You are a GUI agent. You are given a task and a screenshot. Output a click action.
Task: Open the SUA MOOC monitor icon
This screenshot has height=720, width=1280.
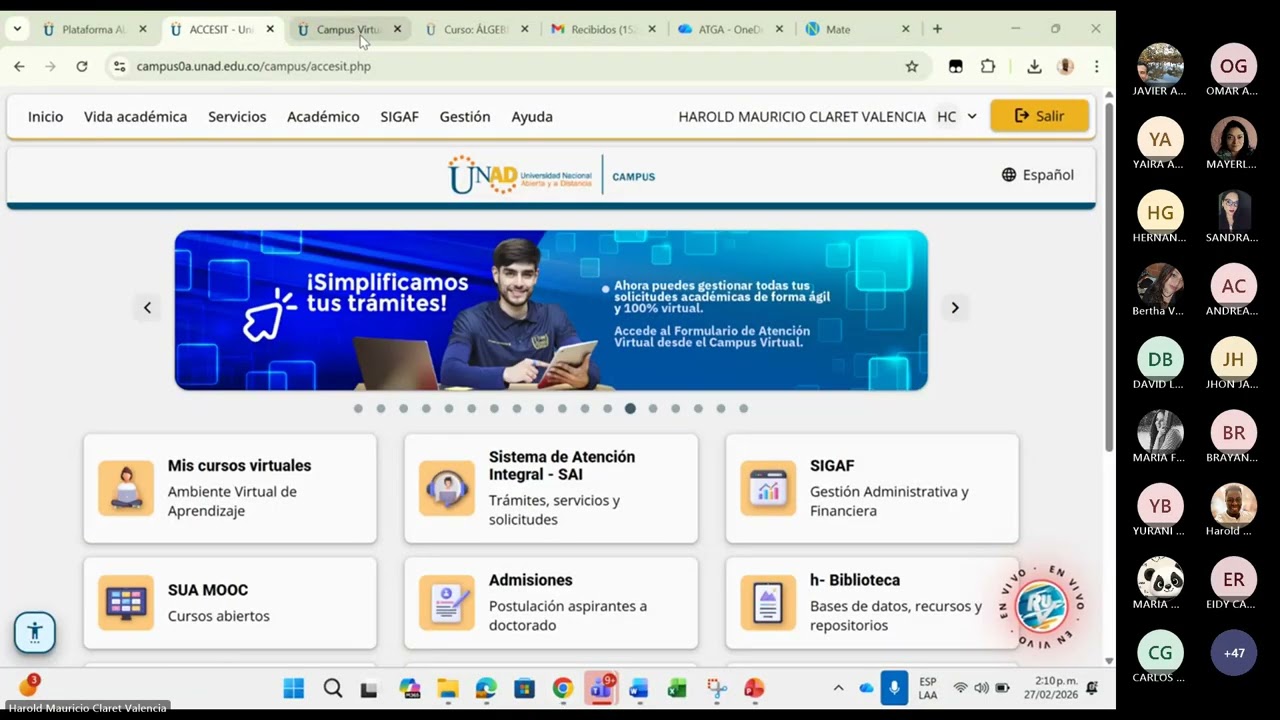pos(126,603)
